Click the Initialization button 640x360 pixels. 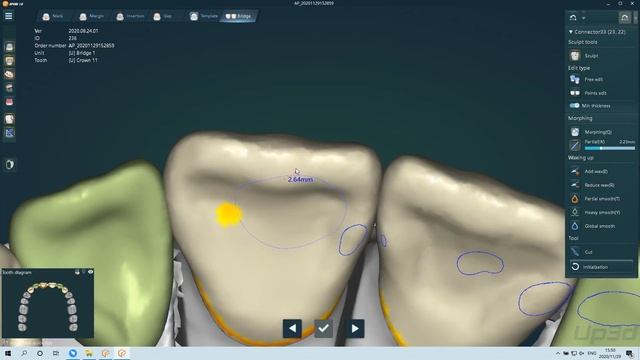pos(601,267)
